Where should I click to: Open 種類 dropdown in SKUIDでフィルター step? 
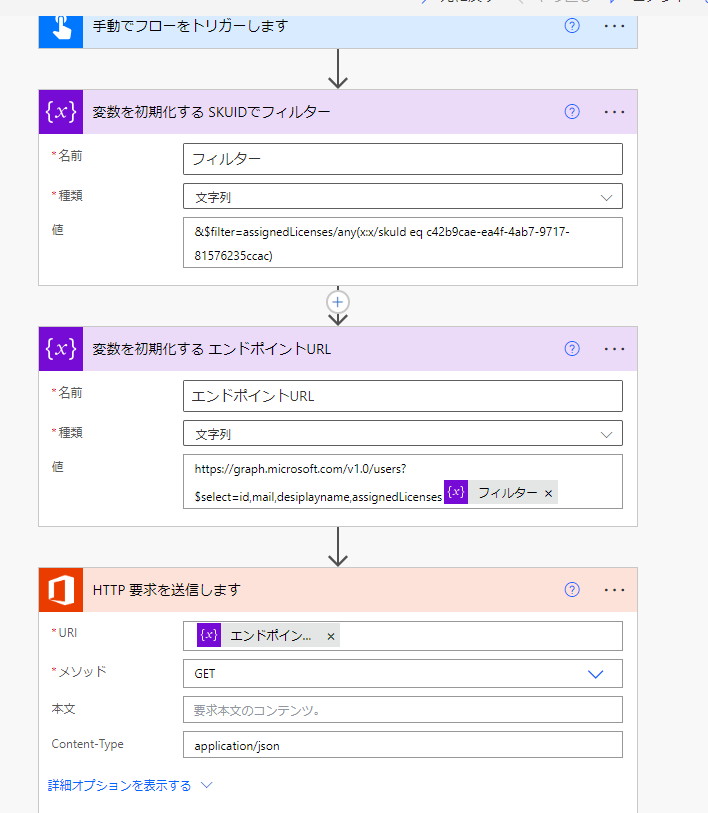402,197
